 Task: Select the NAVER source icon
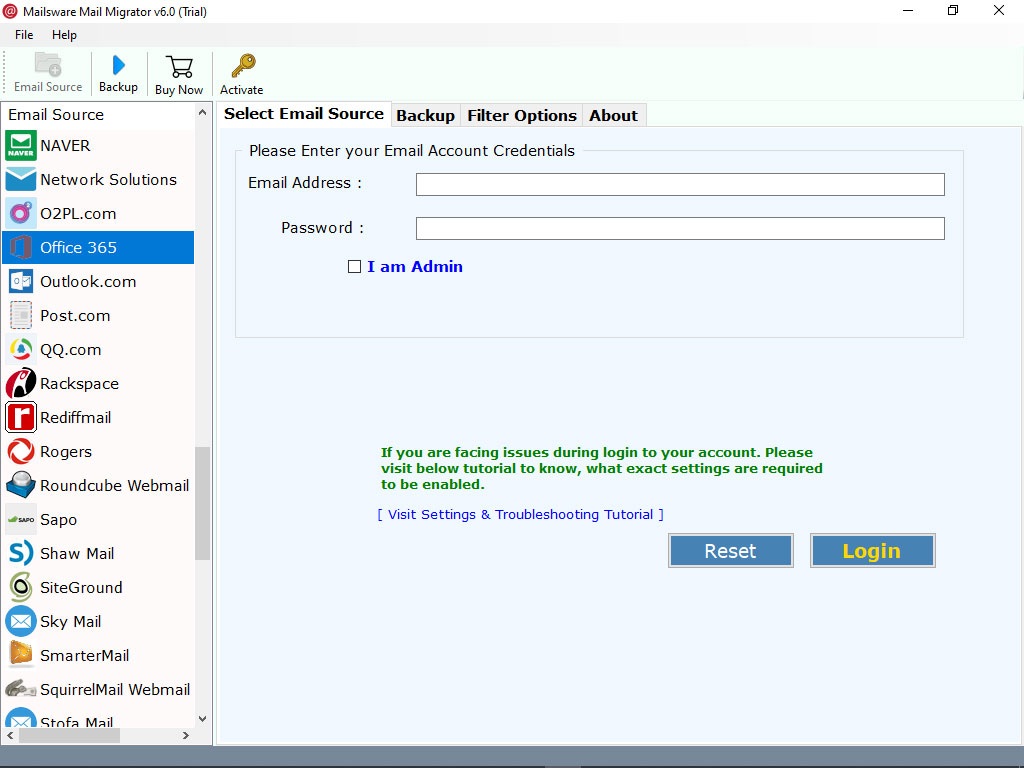click(x=21, y=146)
